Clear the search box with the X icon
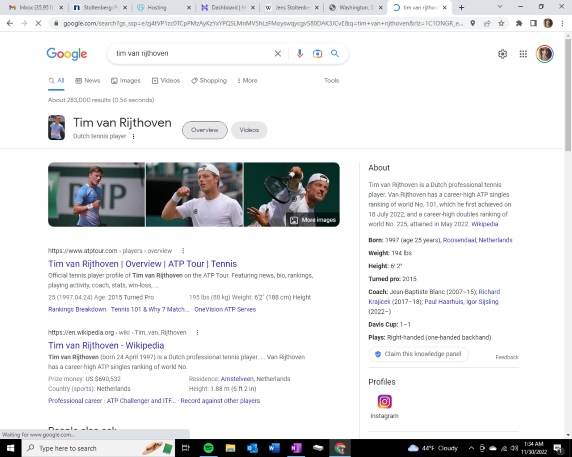572x457 pixels. click(278, 54)
